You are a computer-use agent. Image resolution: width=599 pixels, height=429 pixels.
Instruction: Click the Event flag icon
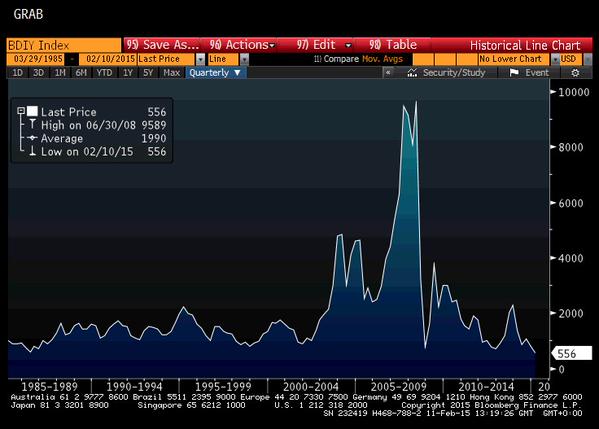coord(514,73)
